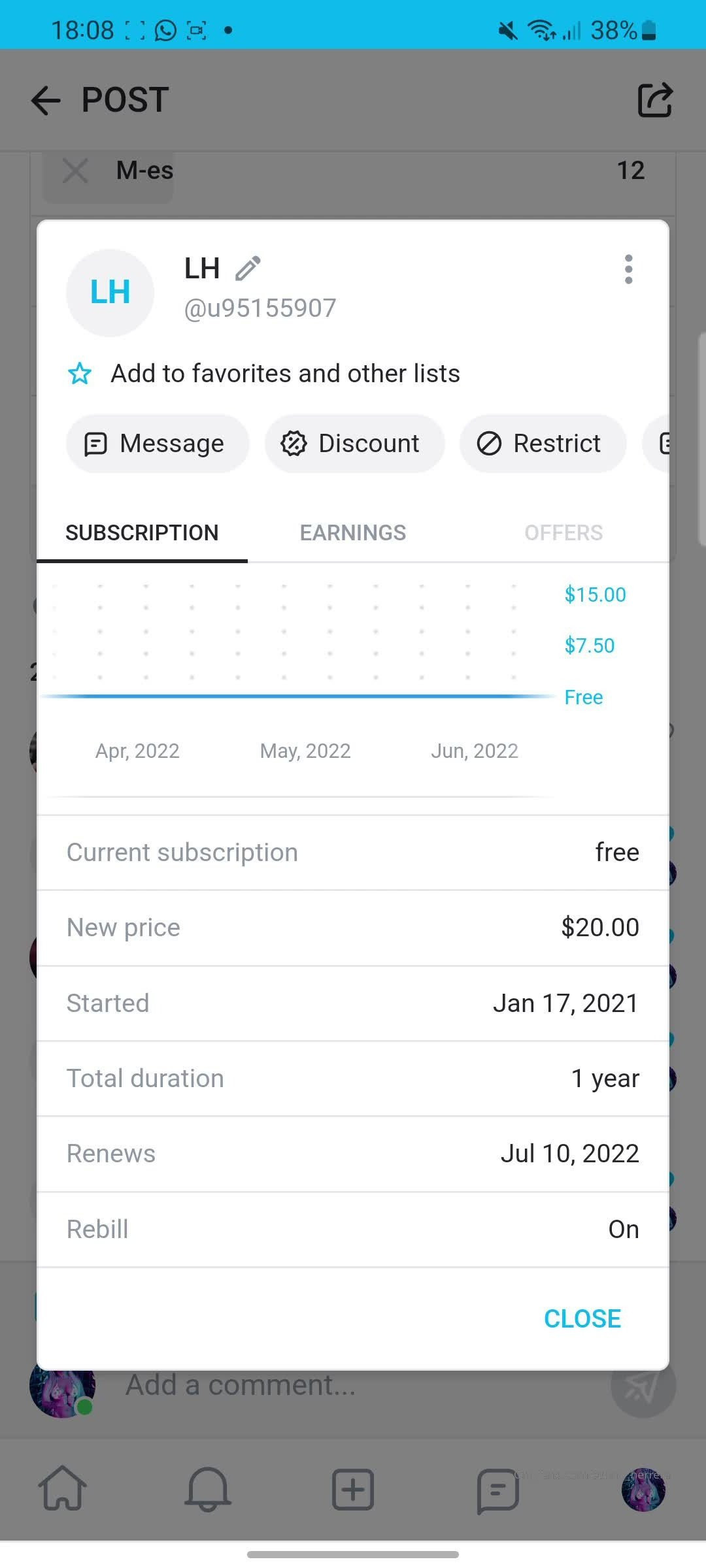Open the three-dot options menu

(x=628, y=269)
